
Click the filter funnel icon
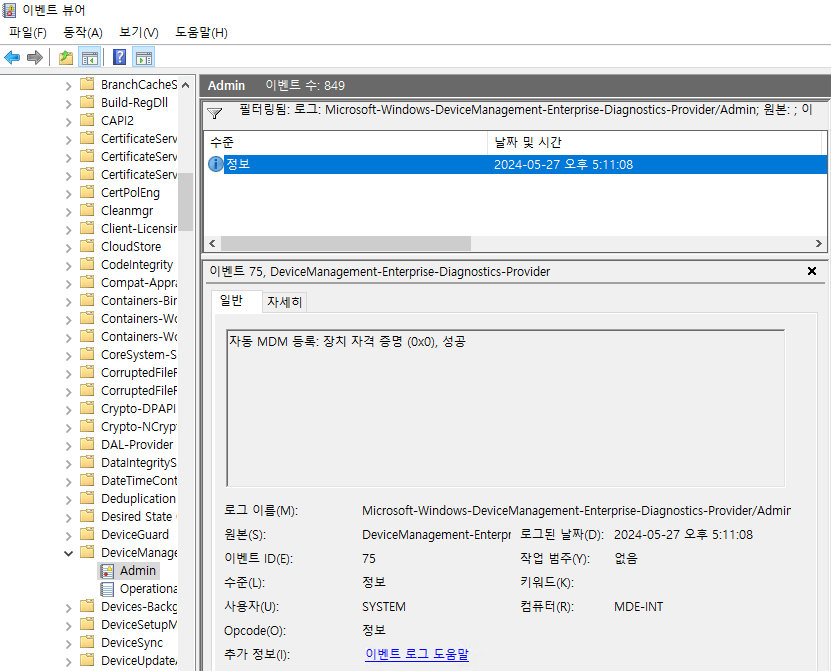pyautogui.click(x=214, y=113)
